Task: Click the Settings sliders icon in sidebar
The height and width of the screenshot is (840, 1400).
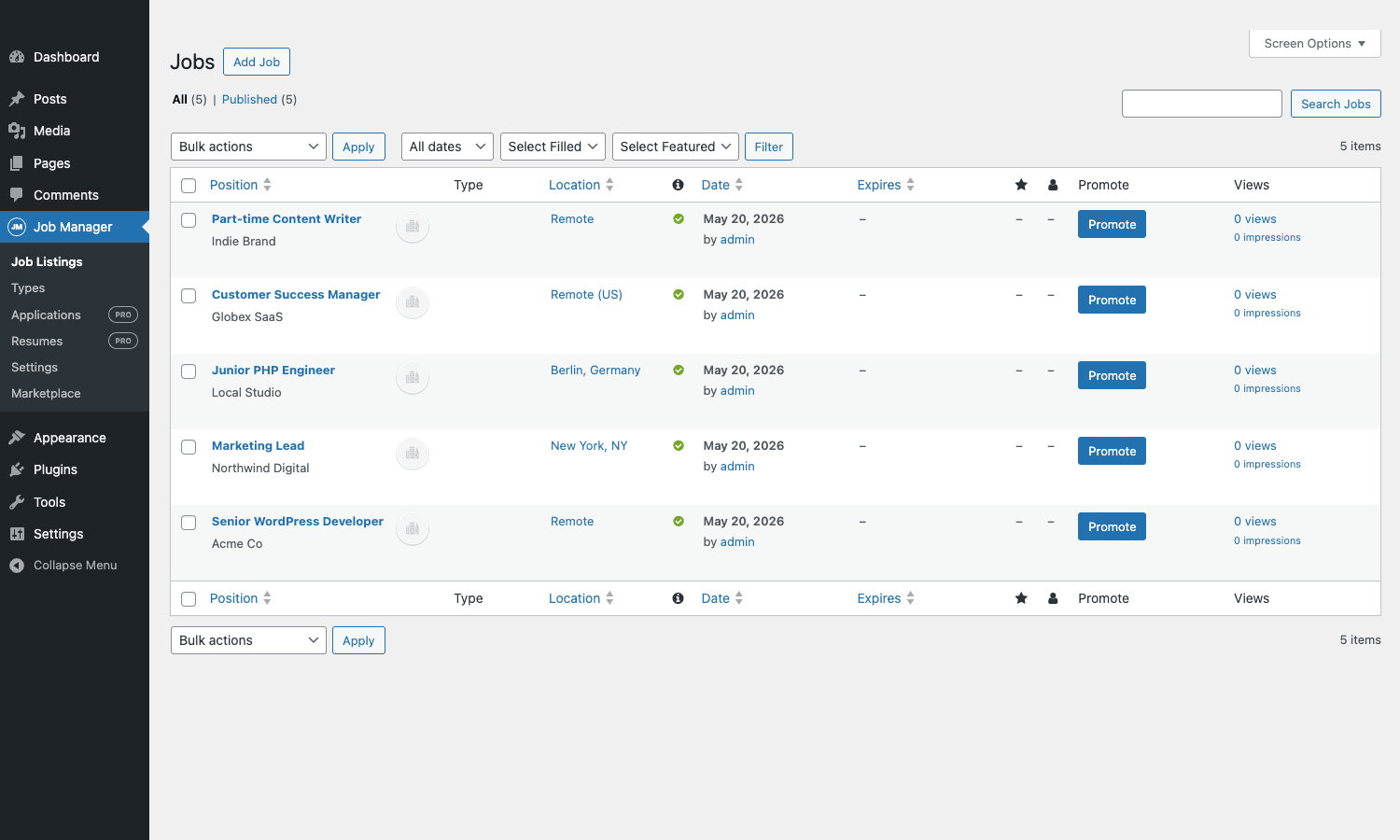Action: 17,534
